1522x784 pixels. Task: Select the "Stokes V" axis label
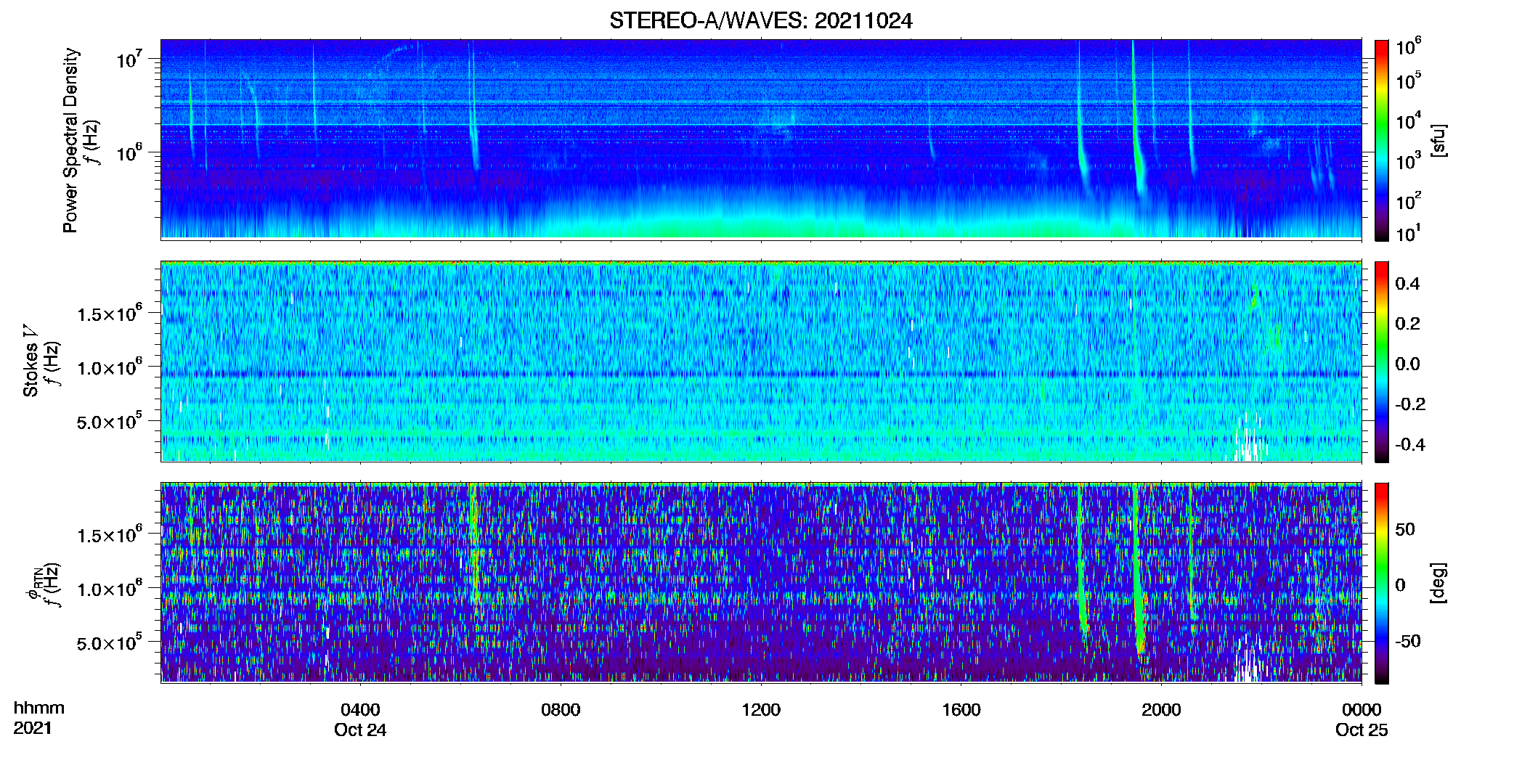pos(31,360)
